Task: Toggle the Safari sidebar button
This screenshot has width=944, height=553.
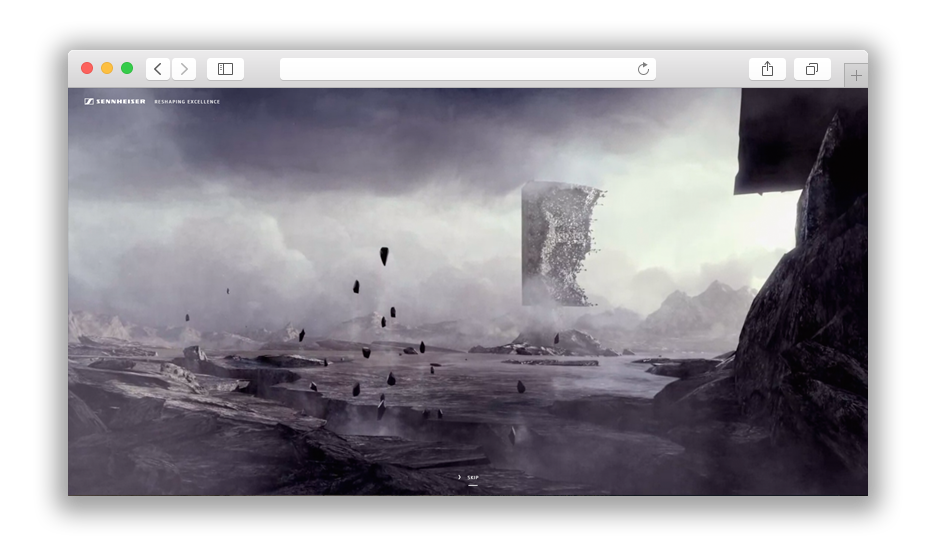Action: click(226, 69)
